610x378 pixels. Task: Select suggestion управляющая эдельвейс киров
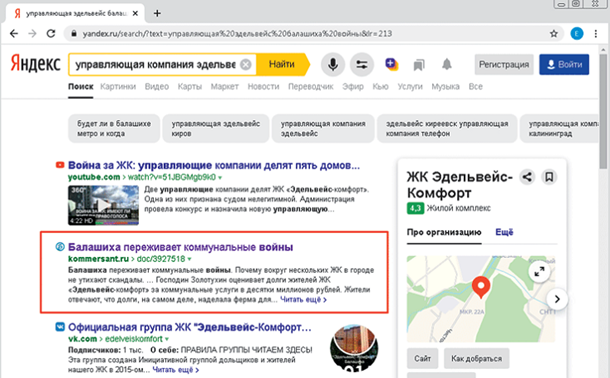pos(216,128)
